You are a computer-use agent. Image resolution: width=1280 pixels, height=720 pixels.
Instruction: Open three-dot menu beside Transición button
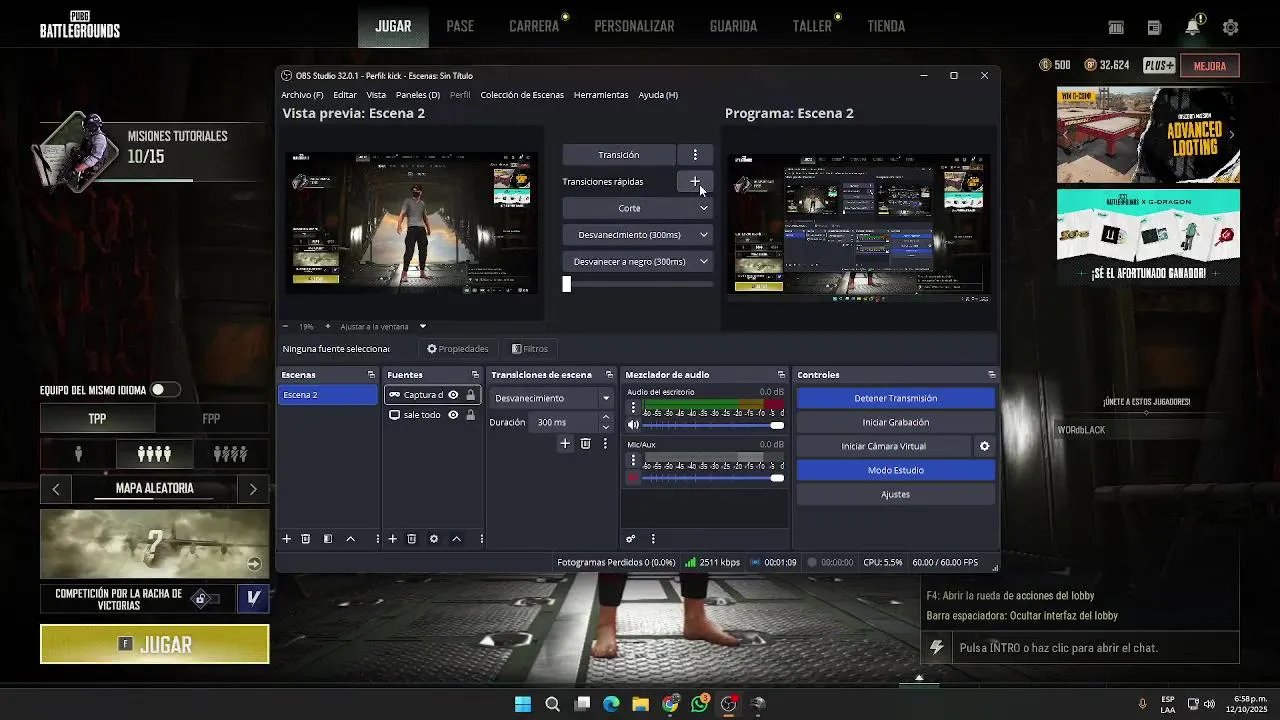point(695,155)
